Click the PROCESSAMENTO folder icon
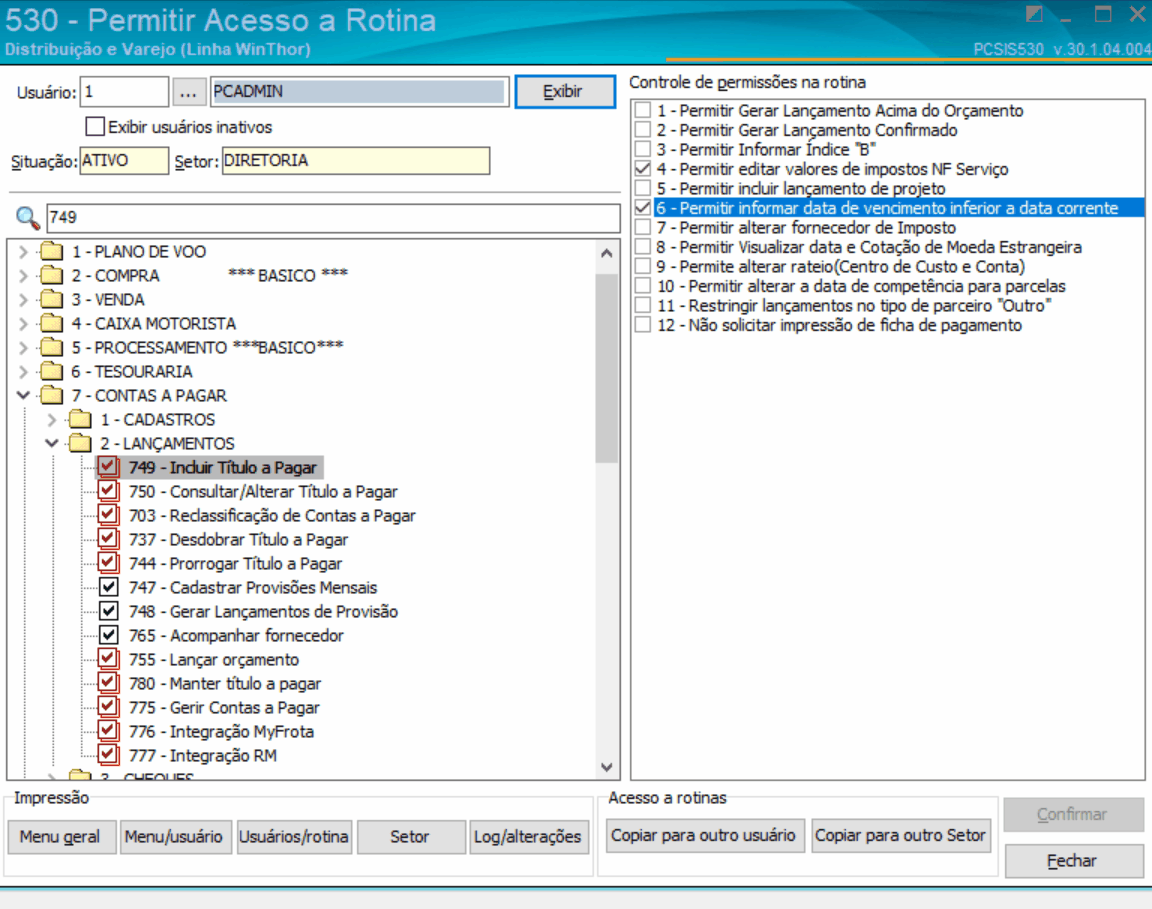This screenshot has height=909, width=1152. point(52,348)
